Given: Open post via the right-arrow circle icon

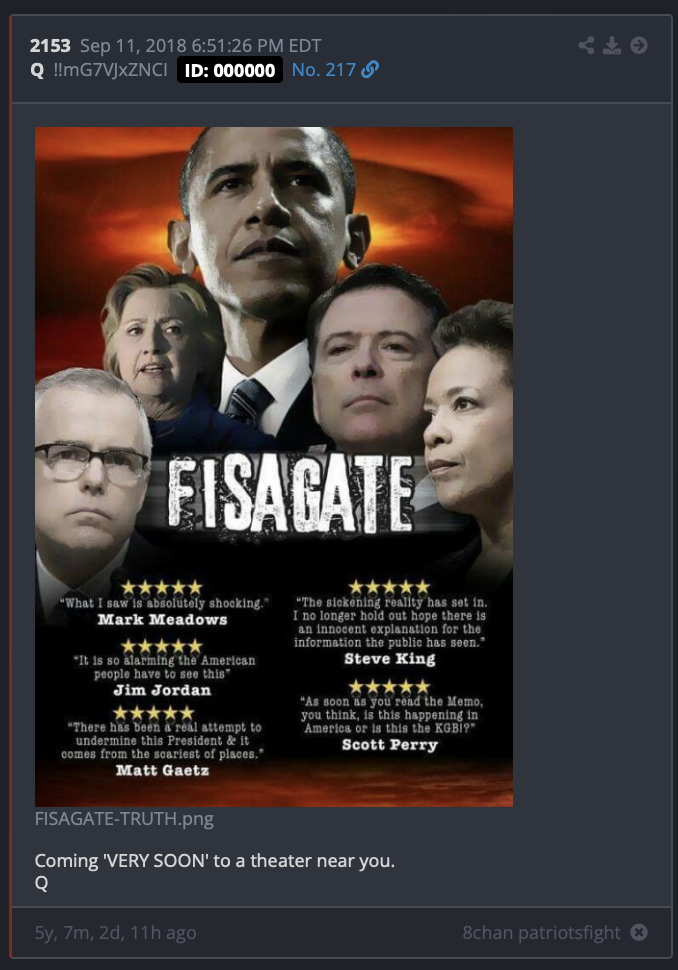Looking at the screenshot, I should coord(639,45).
